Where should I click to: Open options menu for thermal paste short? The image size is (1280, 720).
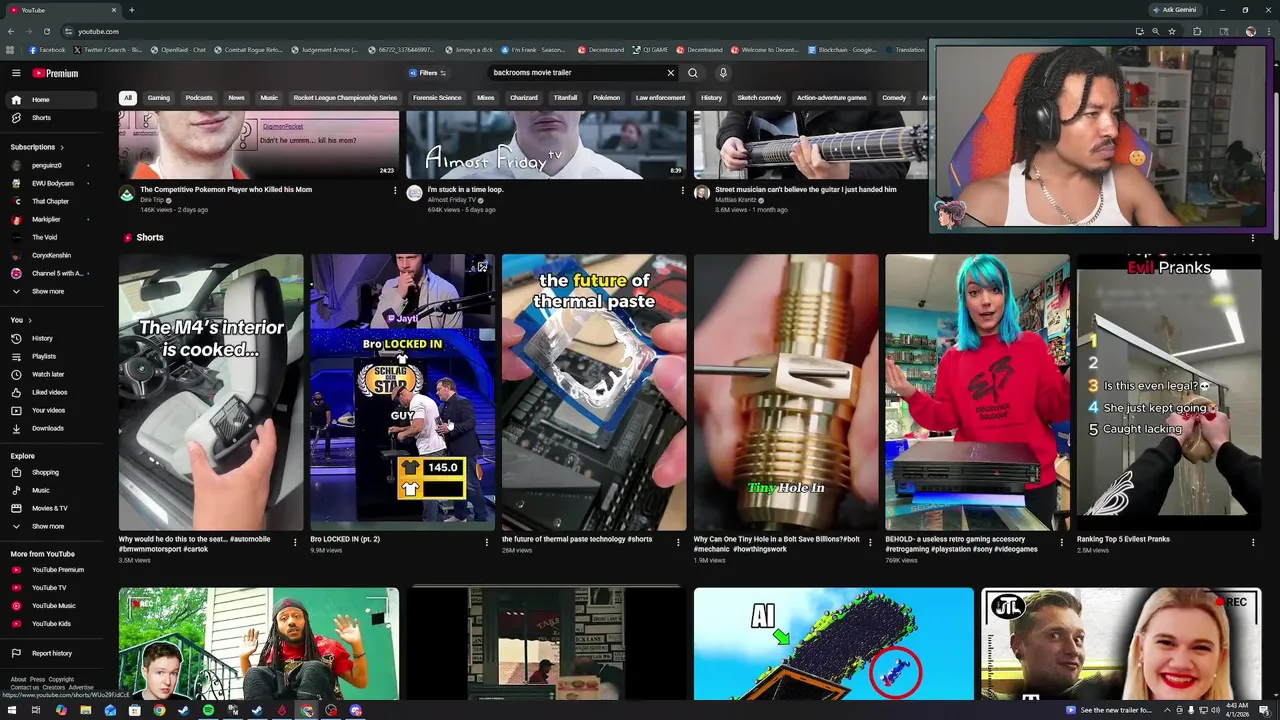click(x=678, y=542)
